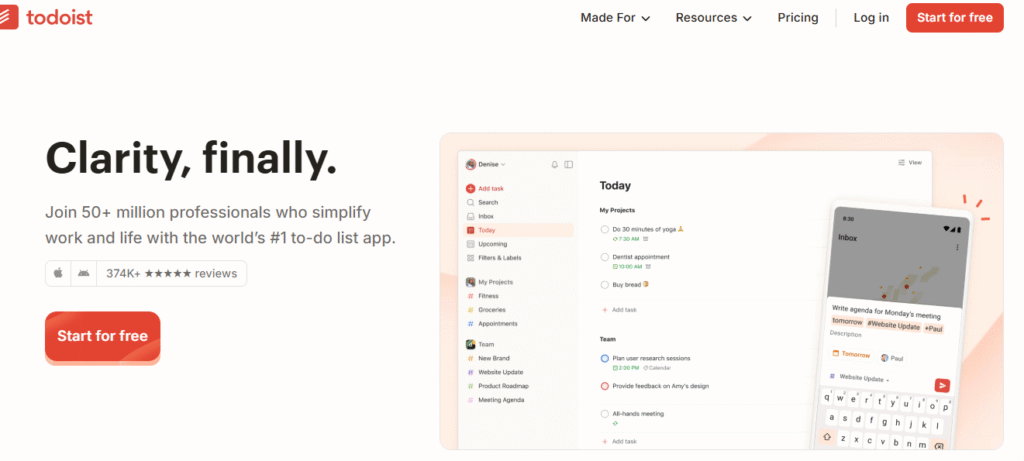
Task: Click the hash icon beside Appointments
Action: 470,324
